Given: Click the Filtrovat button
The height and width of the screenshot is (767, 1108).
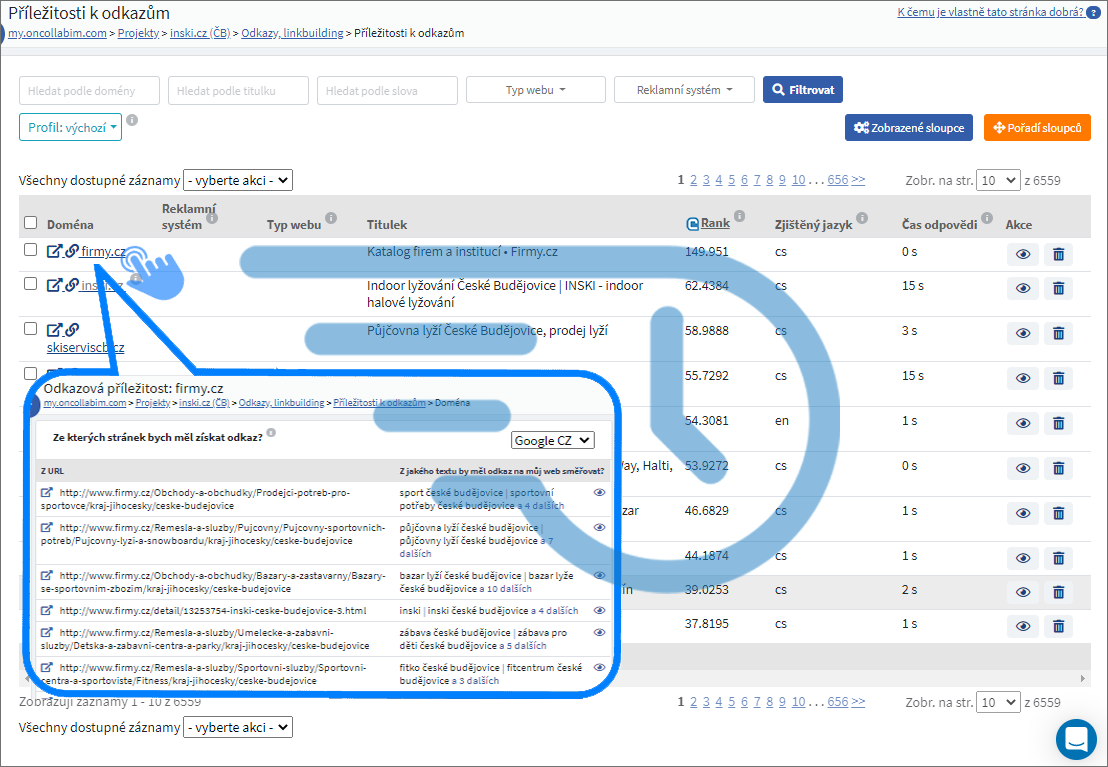Looking at the screenshot, I should pyautogui.click(x=803, y=90).
